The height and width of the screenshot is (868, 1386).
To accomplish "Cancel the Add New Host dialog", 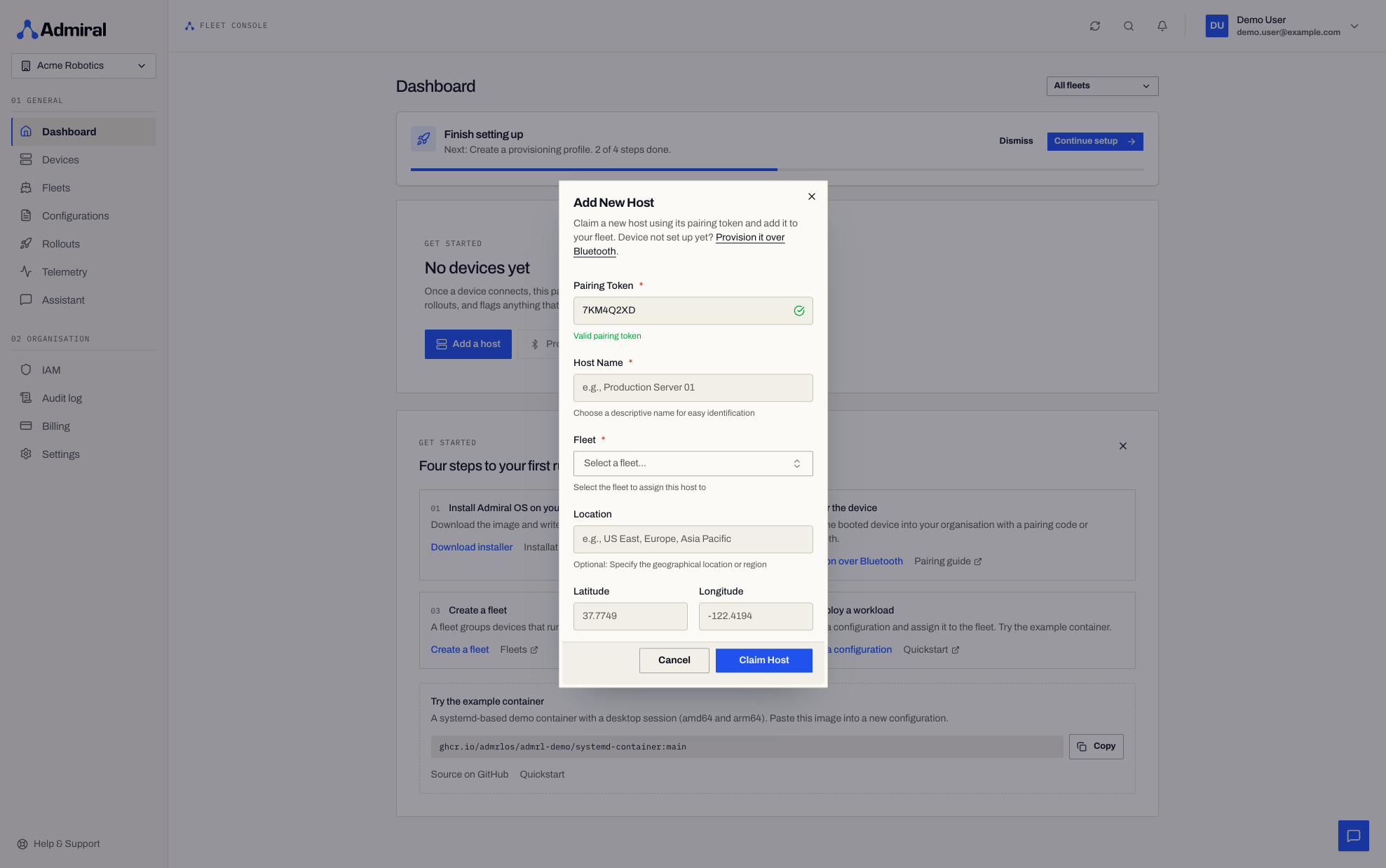I will click(674, 660).
